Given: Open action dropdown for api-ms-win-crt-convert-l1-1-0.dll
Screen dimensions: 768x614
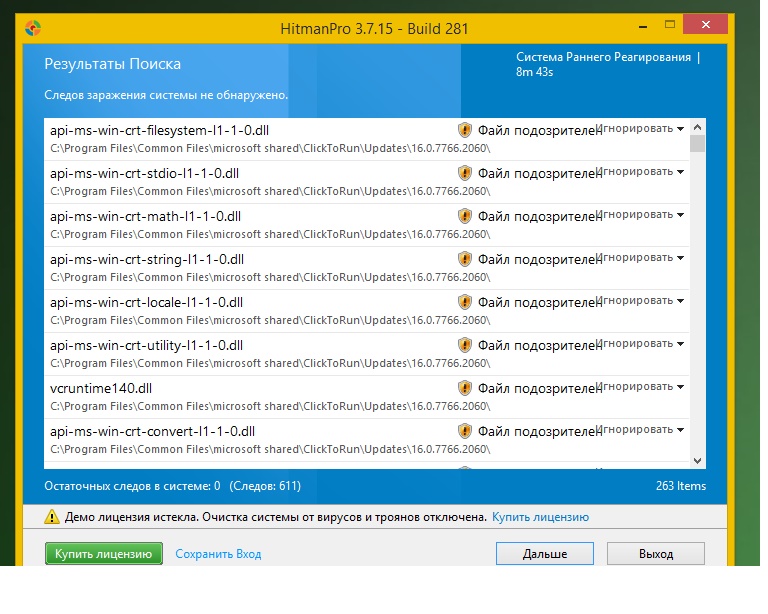Looking at the screenshot, I should 641,430.
